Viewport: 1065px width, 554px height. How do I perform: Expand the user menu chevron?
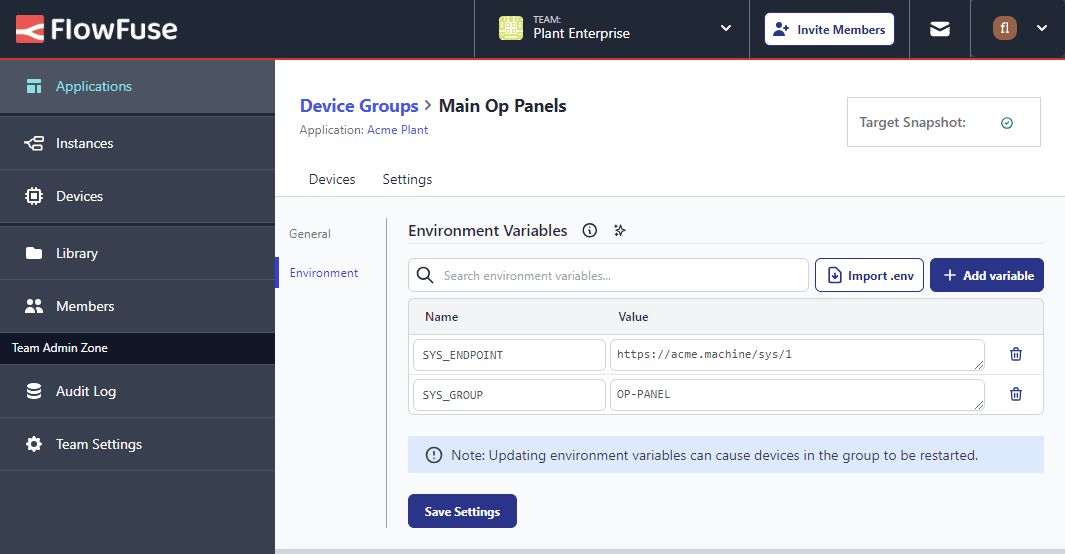[1041, 29]
